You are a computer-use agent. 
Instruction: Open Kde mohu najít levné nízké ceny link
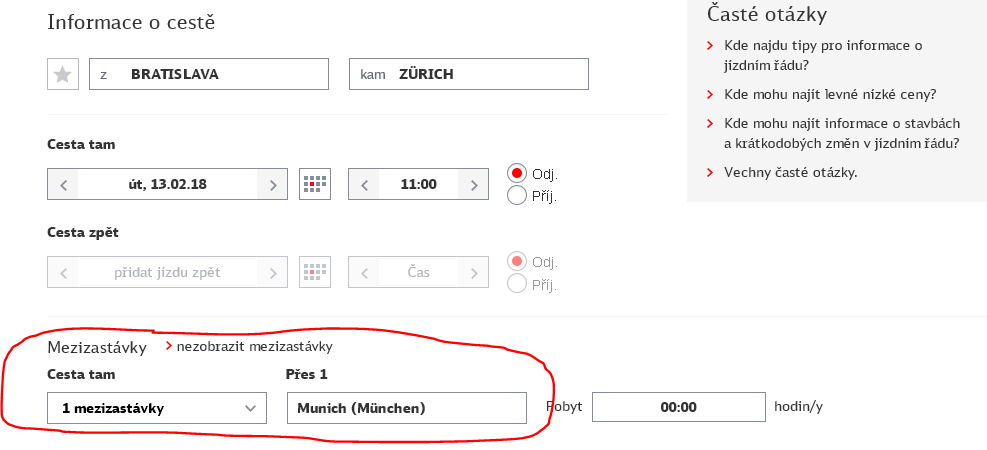(830, 94)
